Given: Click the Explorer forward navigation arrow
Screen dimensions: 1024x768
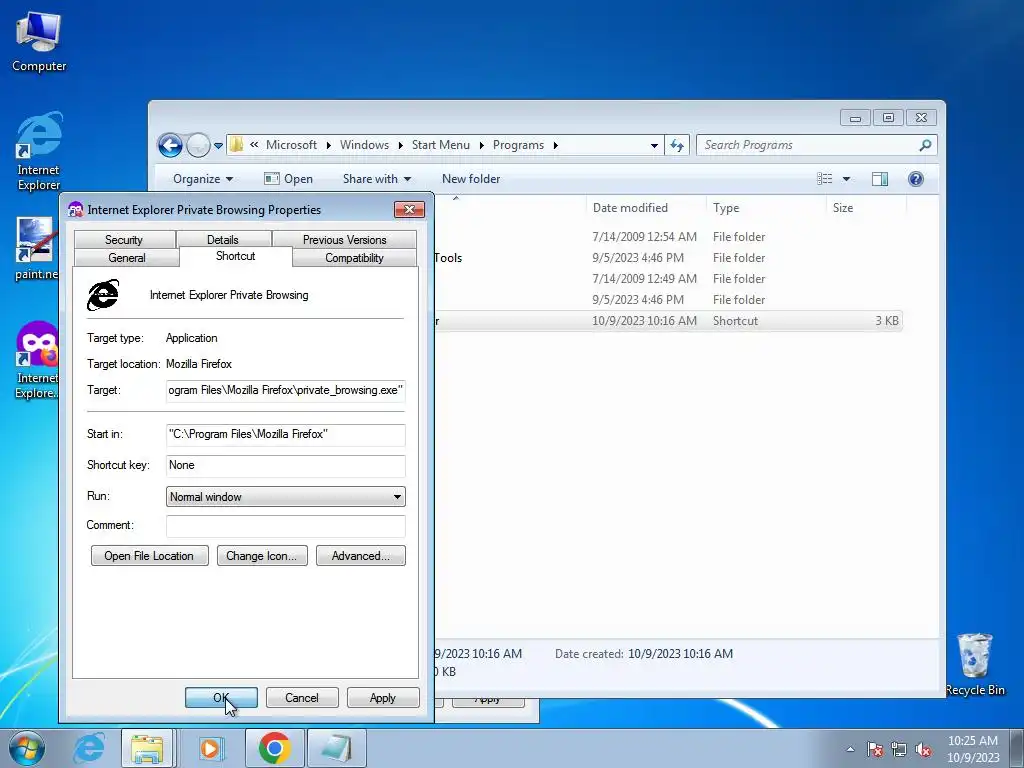Looking at the screenshot, I should click(x=198, y=145).
